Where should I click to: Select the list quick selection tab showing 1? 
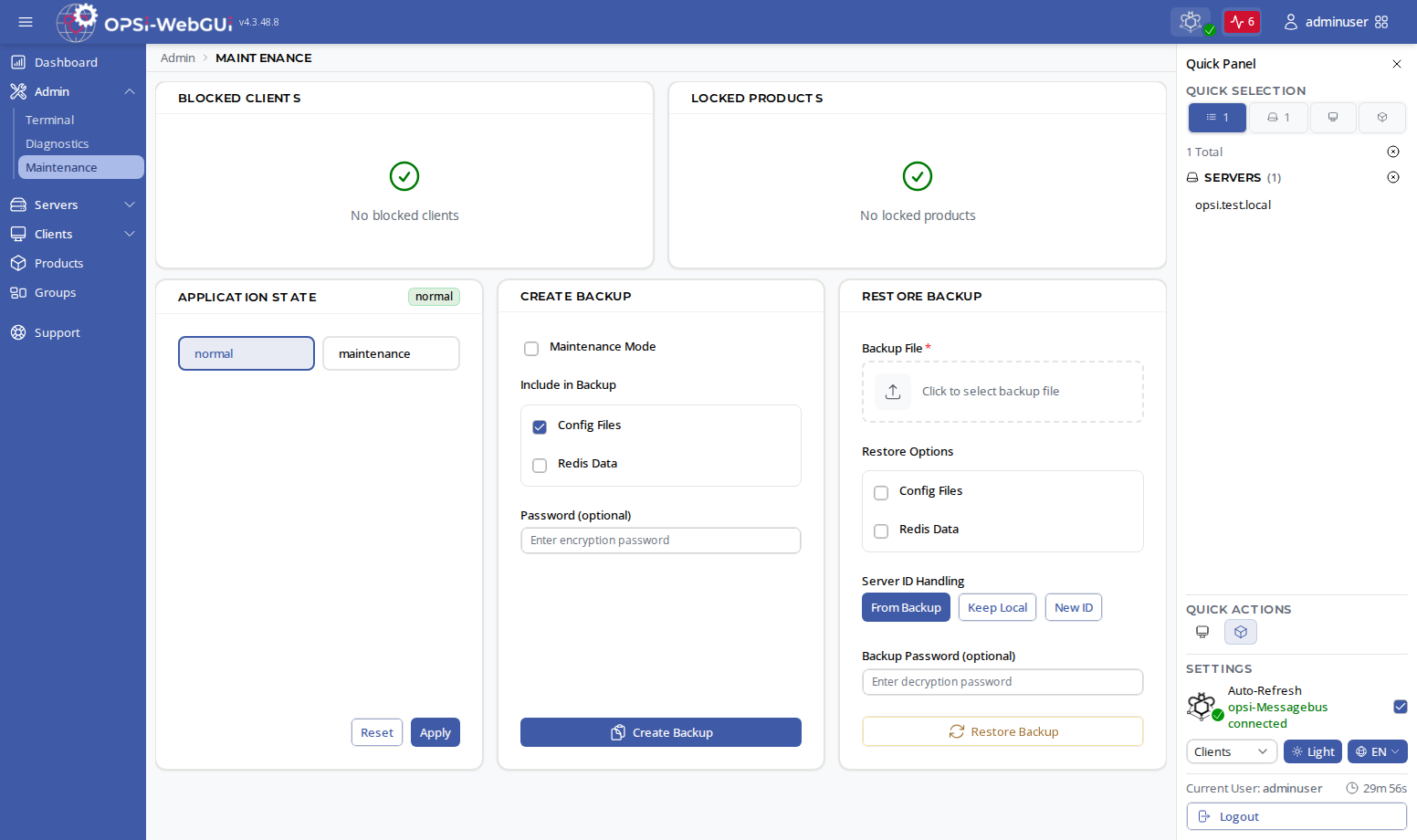click(x=1217, y=117)
